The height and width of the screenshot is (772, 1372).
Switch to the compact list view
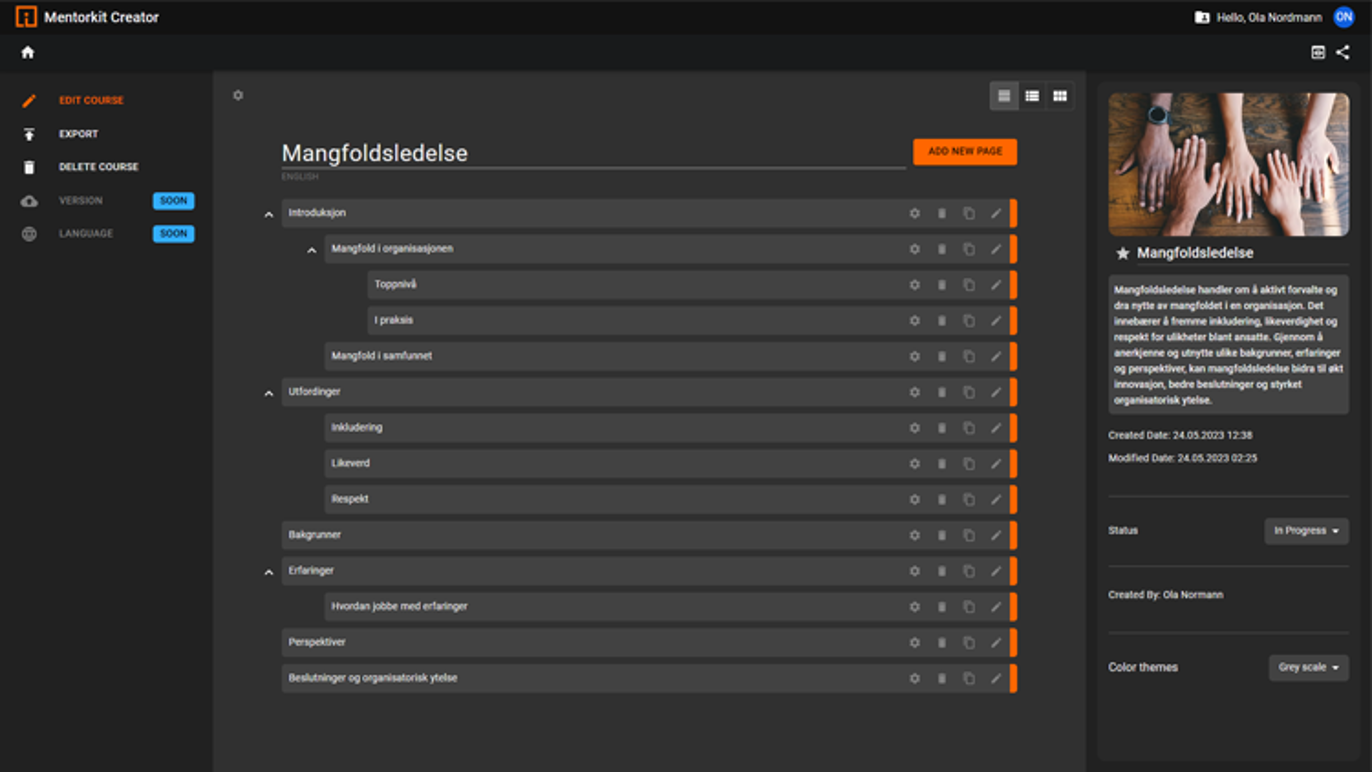[x=1032, y=96]
